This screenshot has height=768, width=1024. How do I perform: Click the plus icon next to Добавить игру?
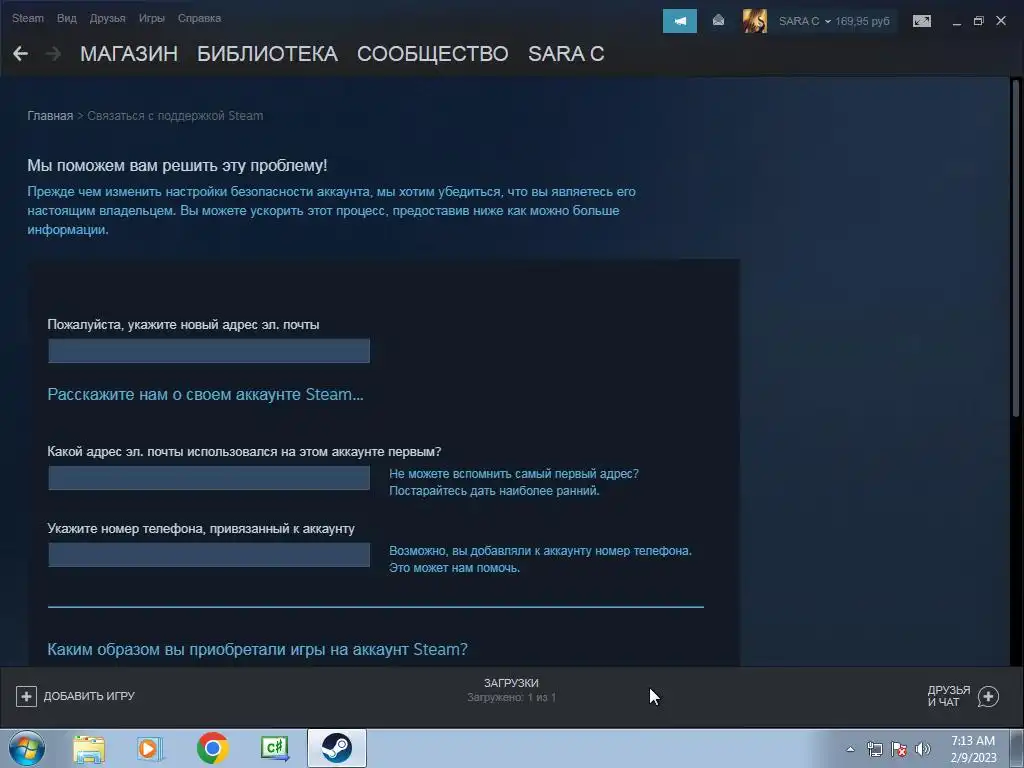(x=26, y=696)
